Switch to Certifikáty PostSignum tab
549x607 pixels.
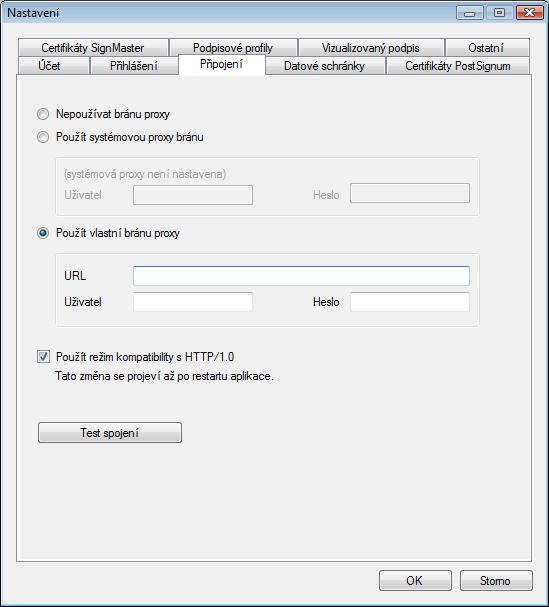[x=458, y=66]
